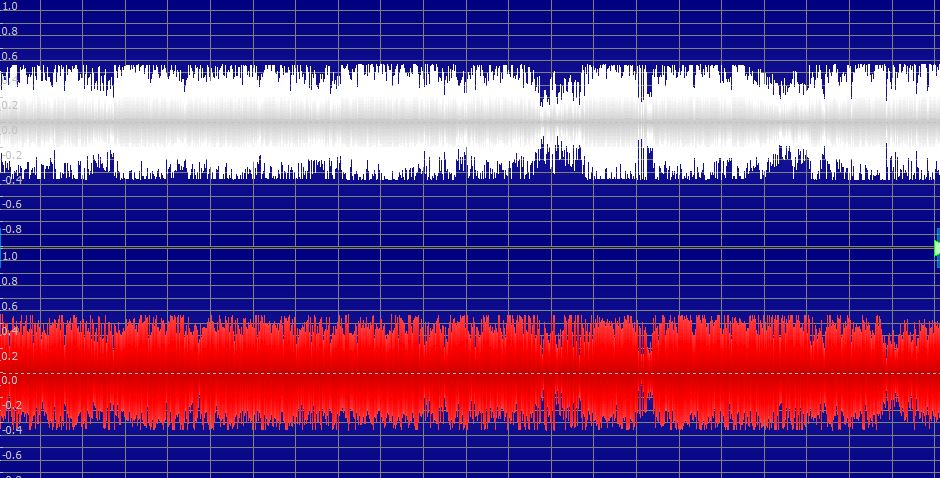Click the -0.6 amplitude label in red channel

click(x=11, y=455)
